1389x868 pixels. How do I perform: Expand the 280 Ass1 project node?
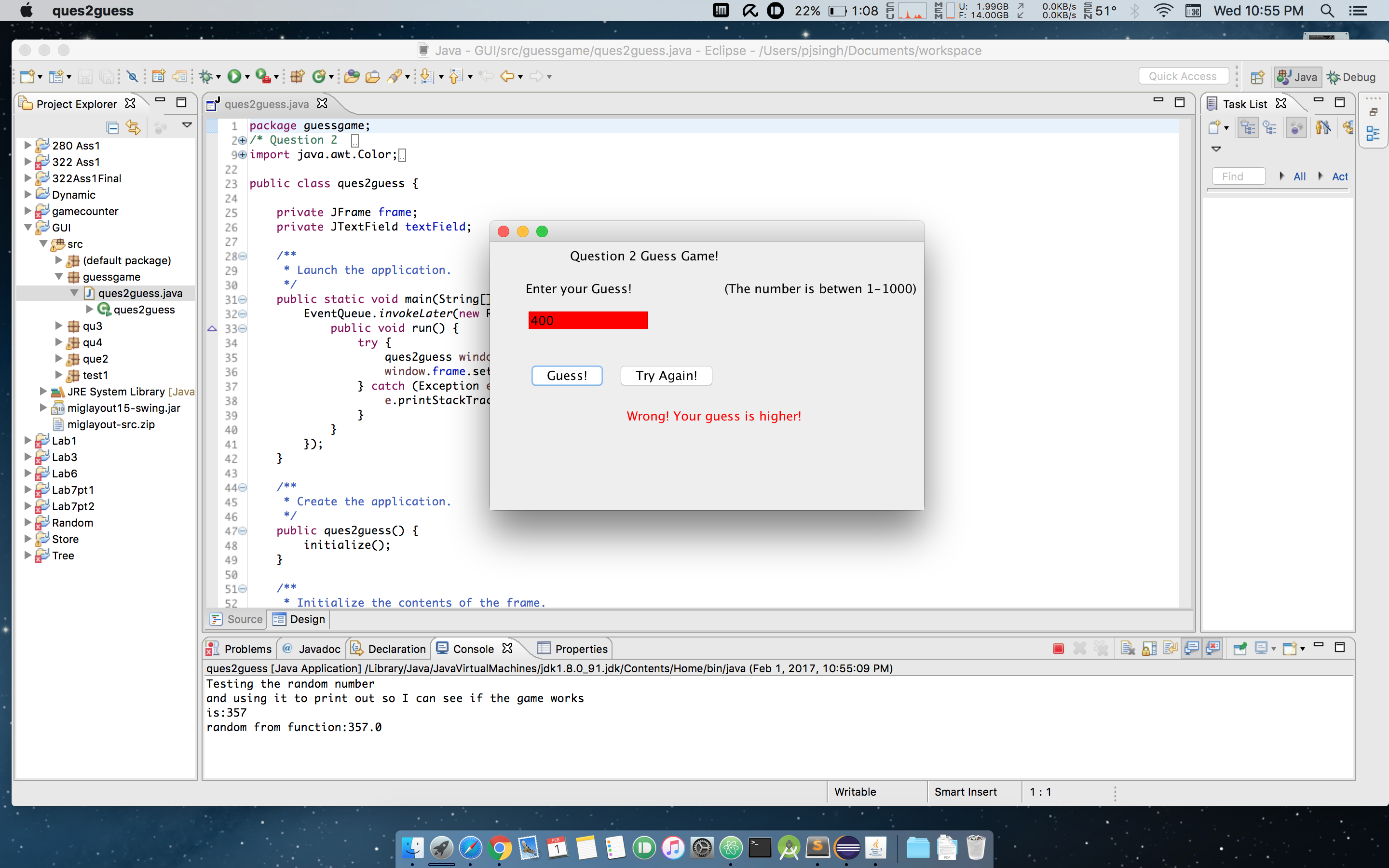27,145
